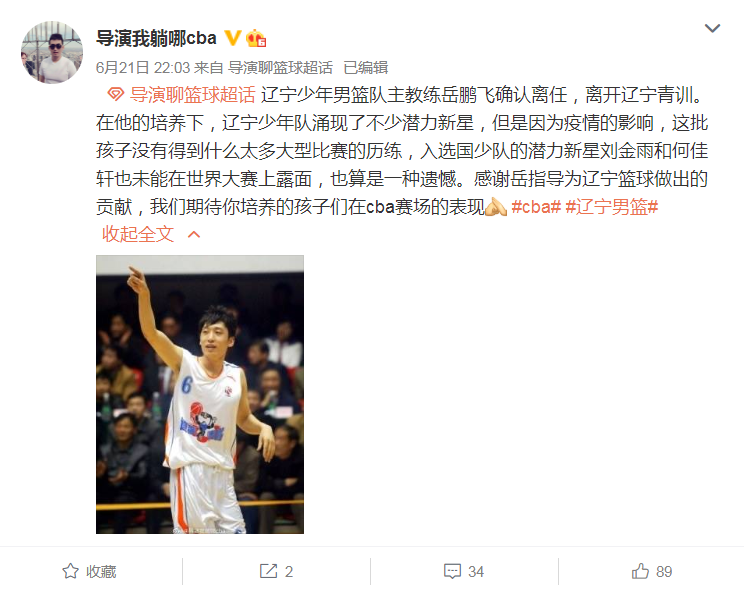Enlarge the basketball player photo

point(200,394)
